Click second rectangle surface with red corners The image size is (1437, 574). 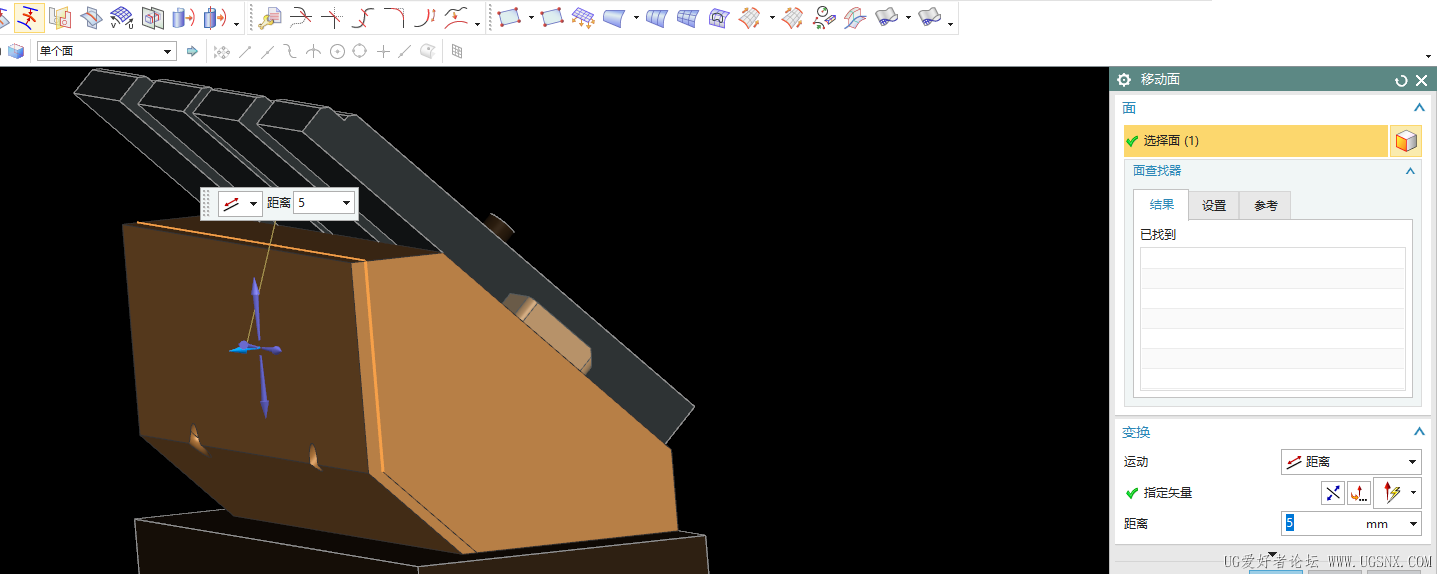(551, 17)
